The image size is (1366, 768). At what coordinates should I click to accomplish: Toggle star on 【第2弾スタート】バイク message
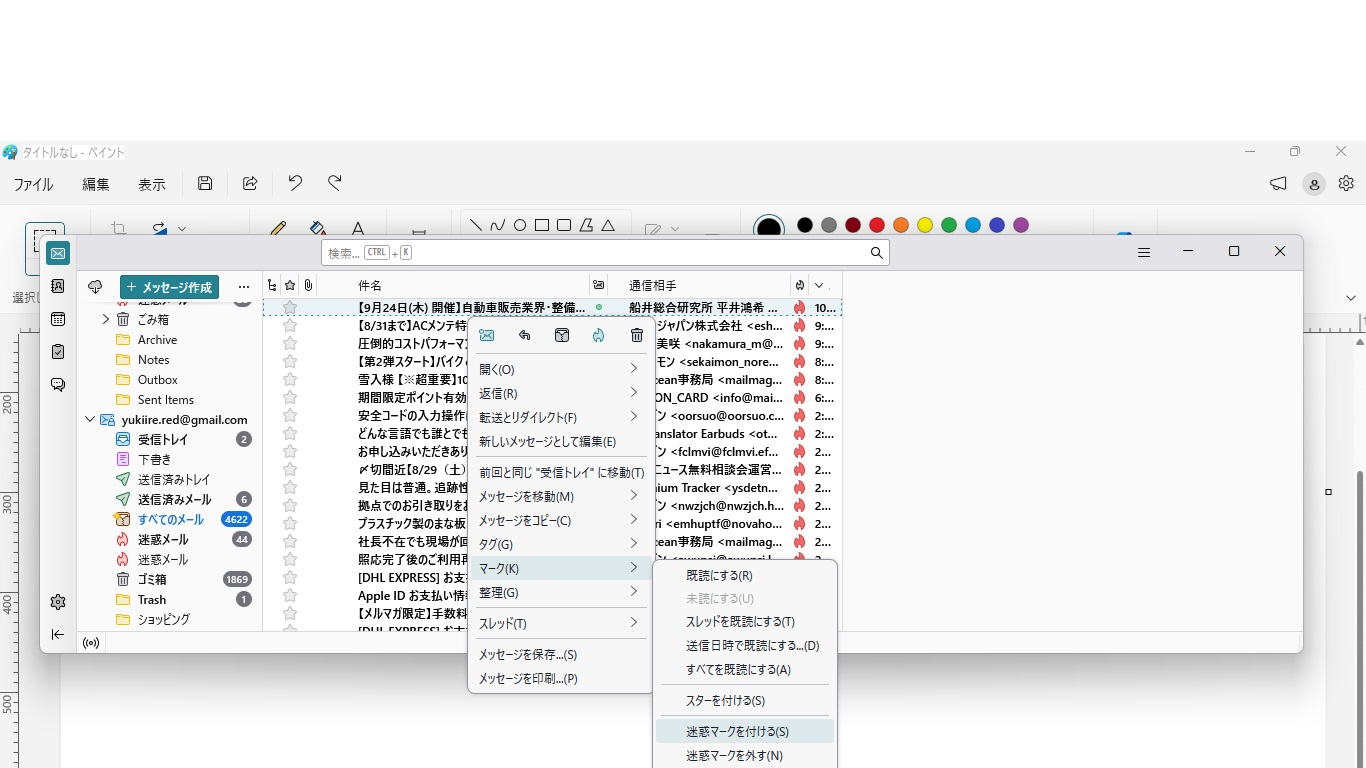click(x=290, y=362)
